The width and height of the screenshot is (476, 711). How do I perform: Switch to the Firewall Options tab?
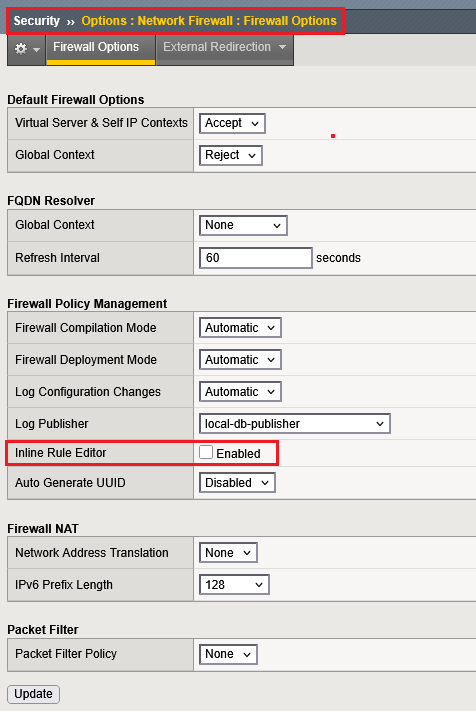click(101, 49)
